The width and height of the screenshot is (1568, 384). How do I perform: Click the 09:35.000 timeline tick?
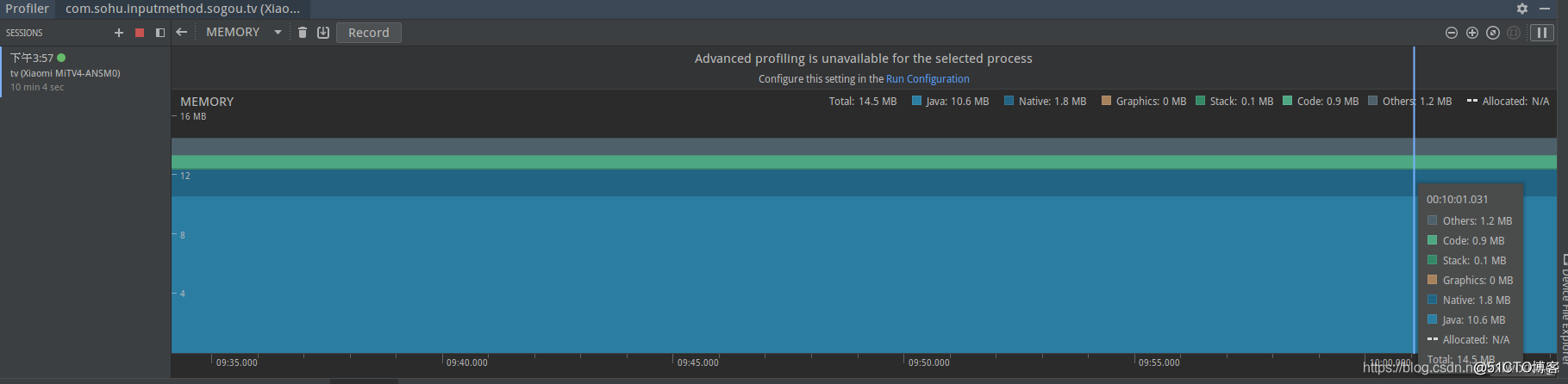(237, 362)
